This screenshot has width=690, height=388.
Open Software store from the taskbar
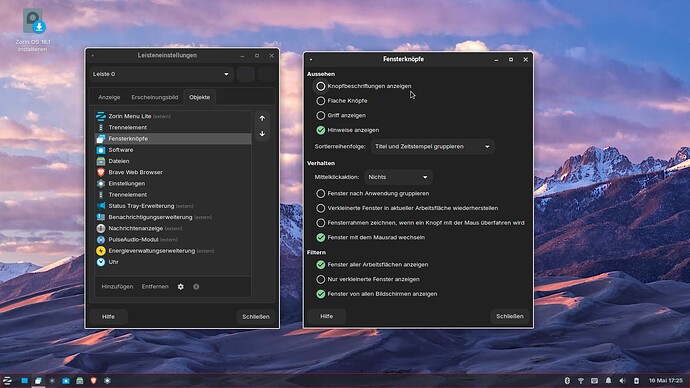point(66,381)
